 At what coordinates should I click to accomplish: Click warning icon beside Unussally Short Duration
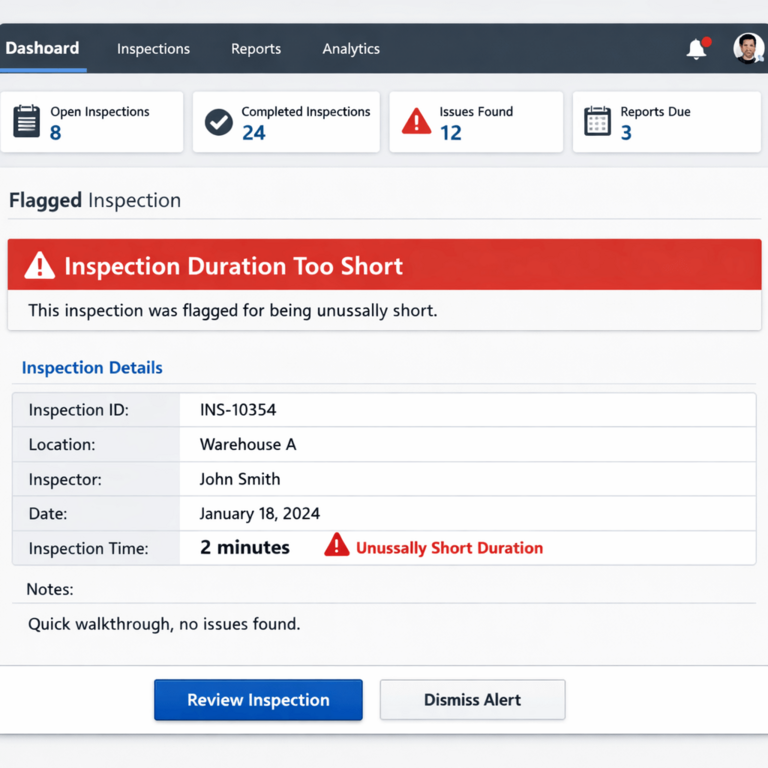point(336,545)
